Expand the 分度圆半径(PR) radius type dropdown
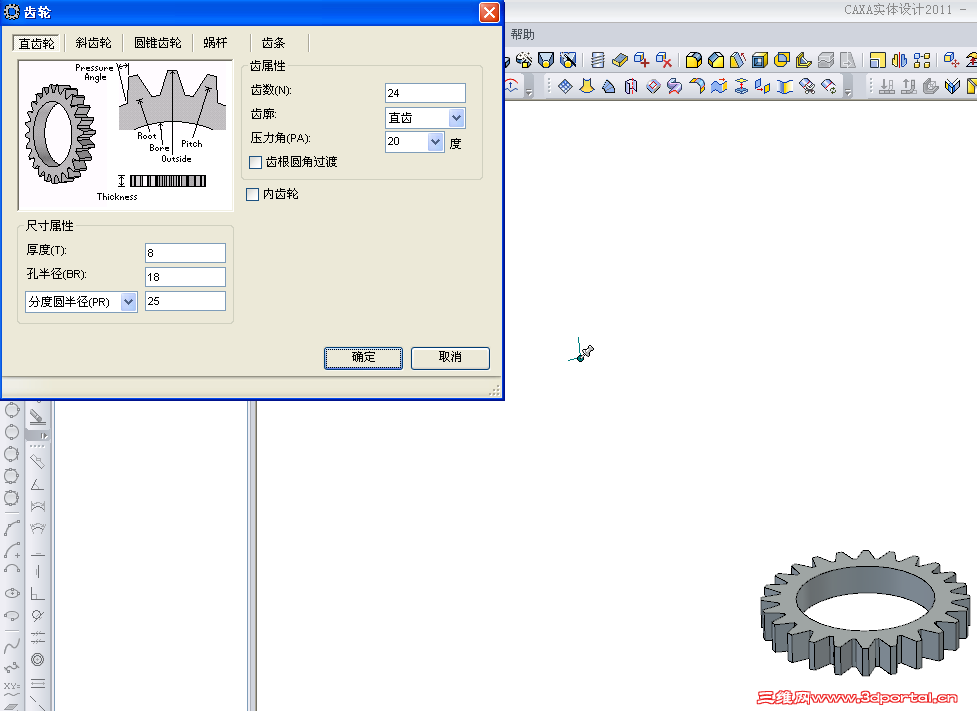The height and width of the screenshot is (711, 977). click(128, 300)
